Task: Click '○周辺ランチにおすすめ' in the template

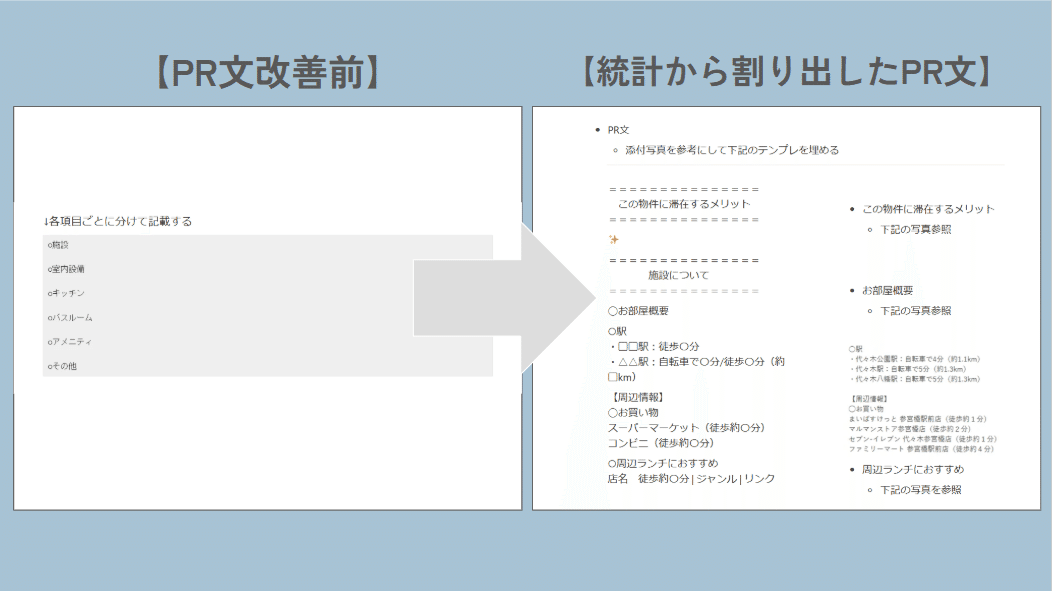Action: click(663, 464)
